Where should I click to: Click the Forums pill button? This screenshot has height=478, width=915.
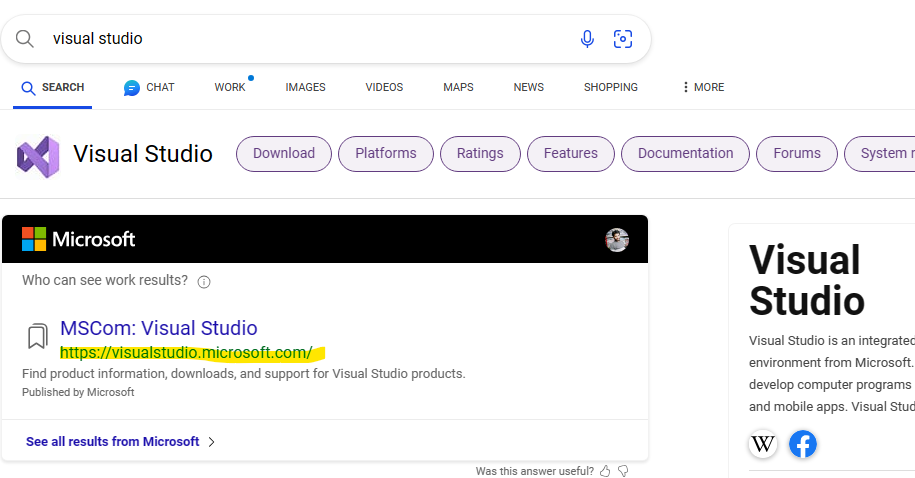click(797, 154)
